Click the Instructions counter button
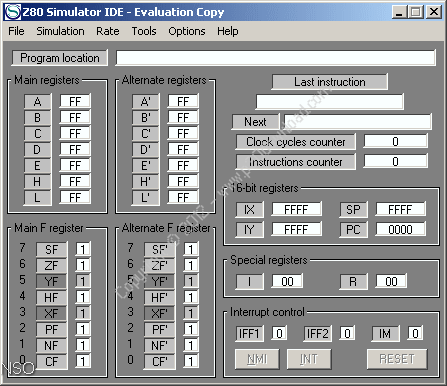Viewport: 447px width, 386px height. coord(296,162)
